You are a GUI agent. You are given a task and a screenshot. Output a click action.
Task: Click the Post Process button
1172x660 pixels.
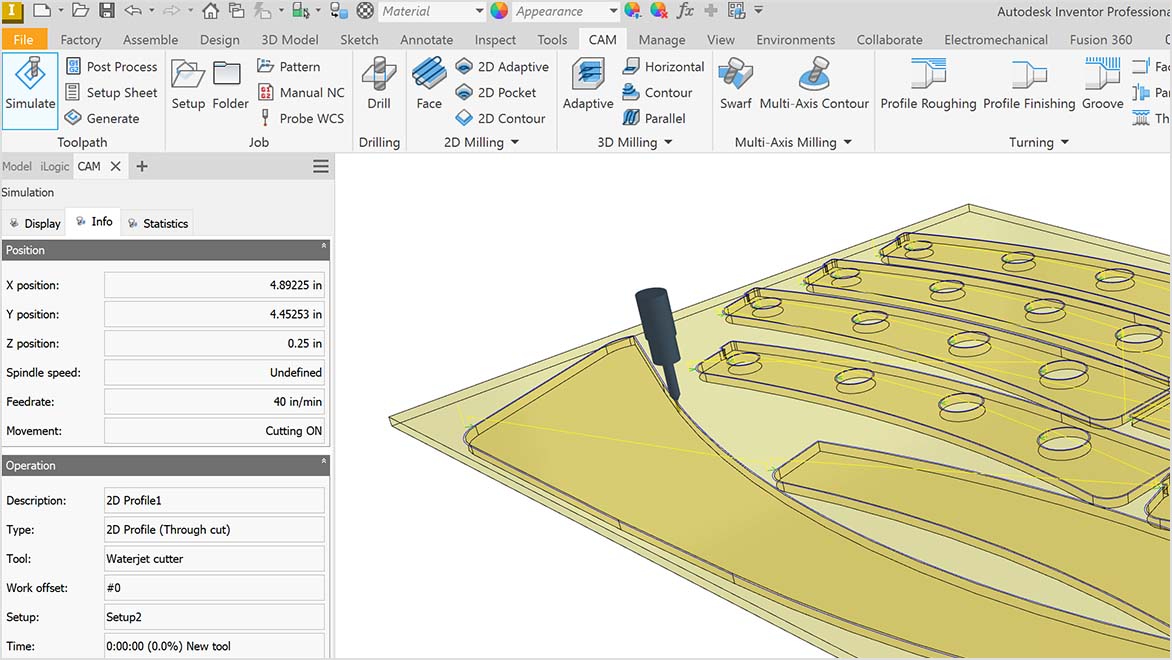click(x=111, y=66)
